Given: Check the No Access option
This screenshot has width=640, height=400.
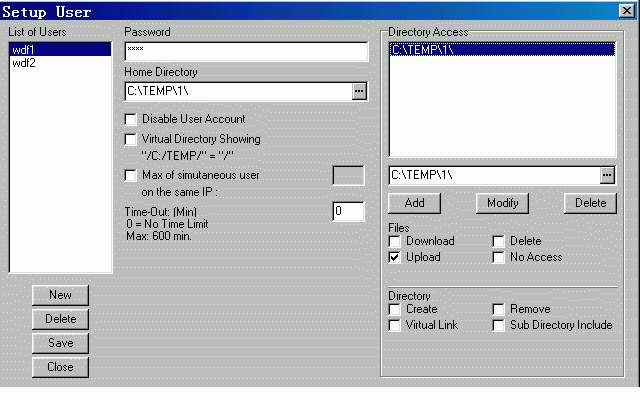Looking at the screenshot, I should [x=499, y=257].
